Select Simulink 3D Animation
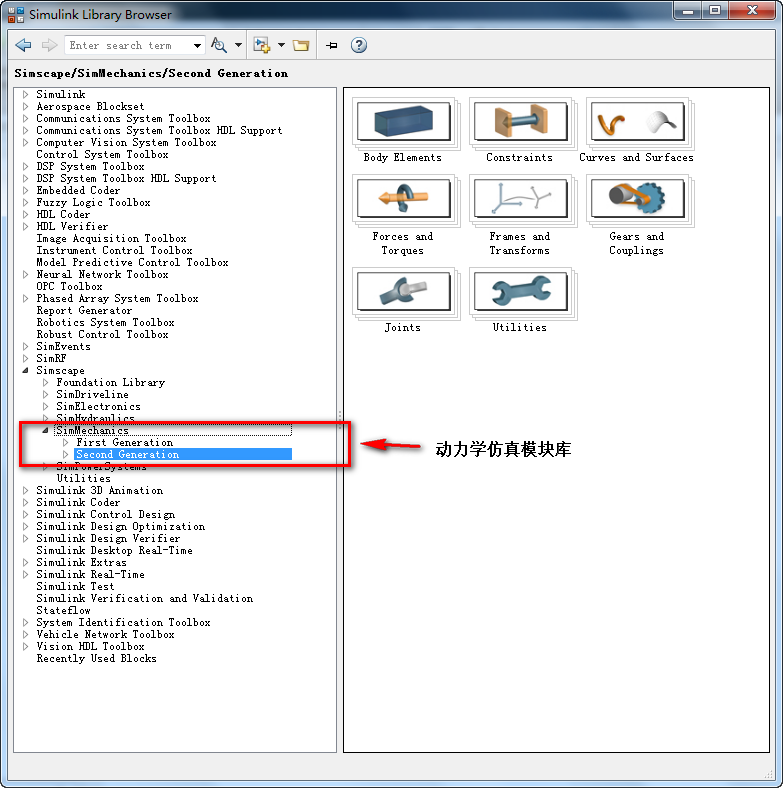 (x=100, y=490)
